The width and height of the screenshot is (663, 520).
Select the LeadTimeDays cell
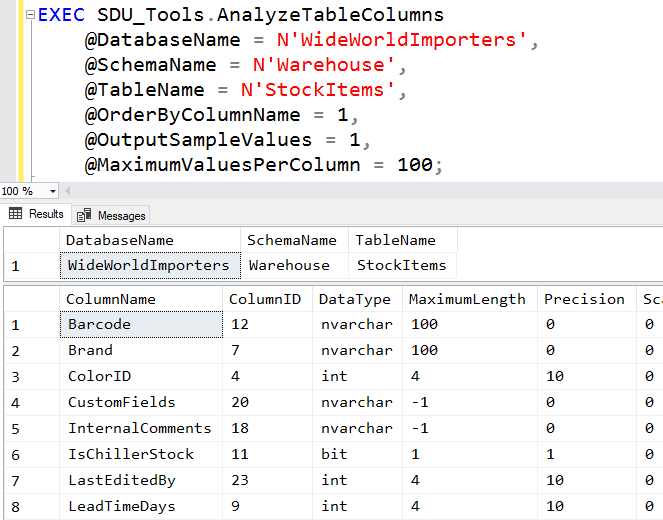(x=141, y=506)
